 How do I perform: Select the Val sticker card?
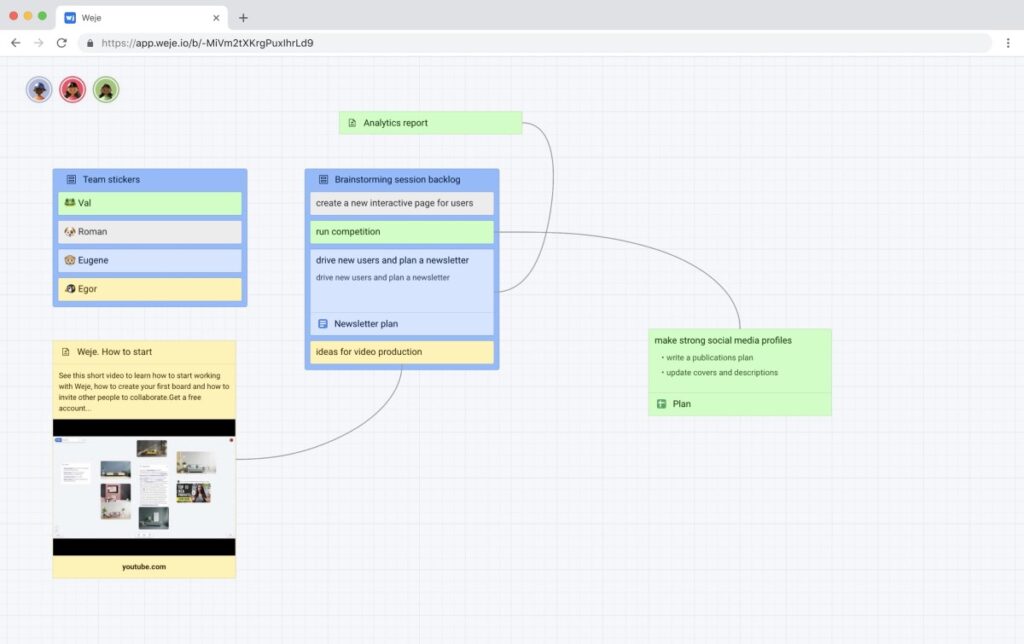point(150,203)
